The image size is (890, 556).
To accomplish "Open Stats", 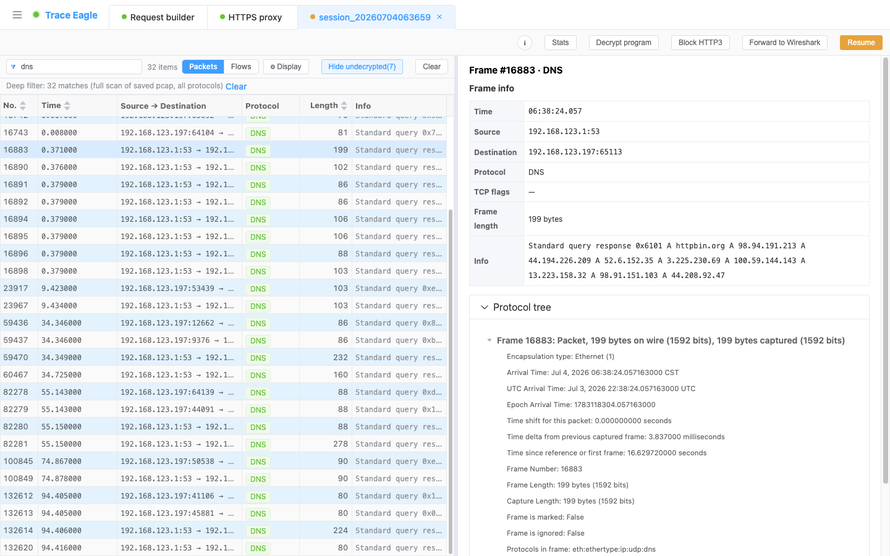I will pos(560,43).
